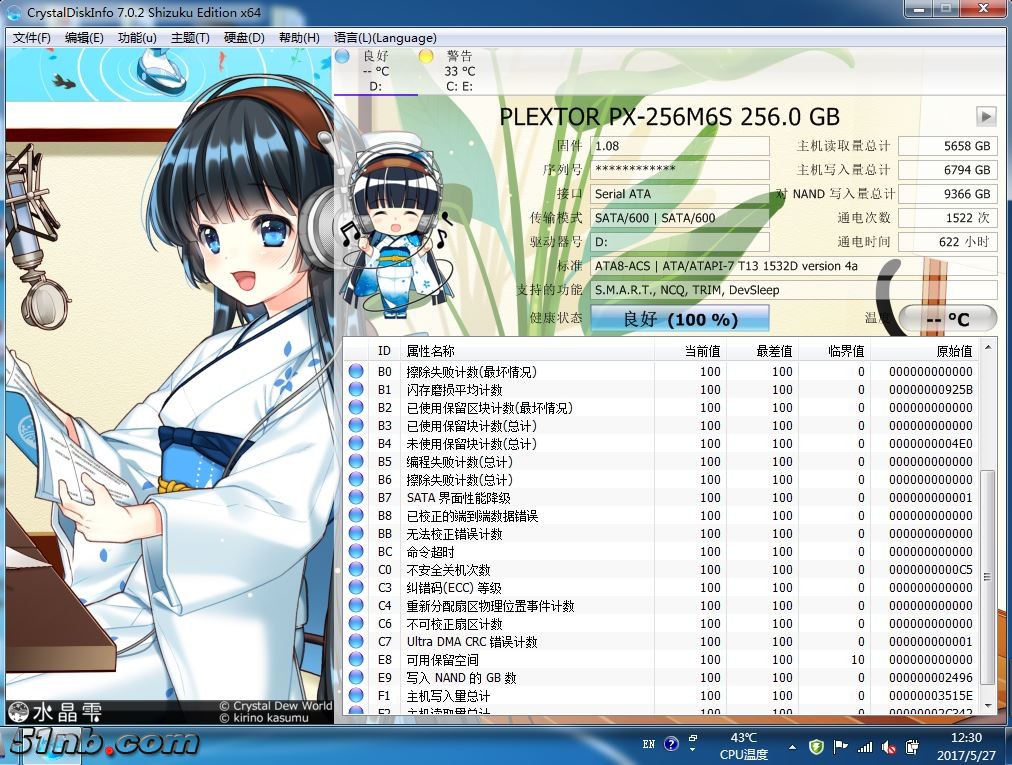Go to next disk with arrow button
Screen dimensions: 1012x765
986,117
